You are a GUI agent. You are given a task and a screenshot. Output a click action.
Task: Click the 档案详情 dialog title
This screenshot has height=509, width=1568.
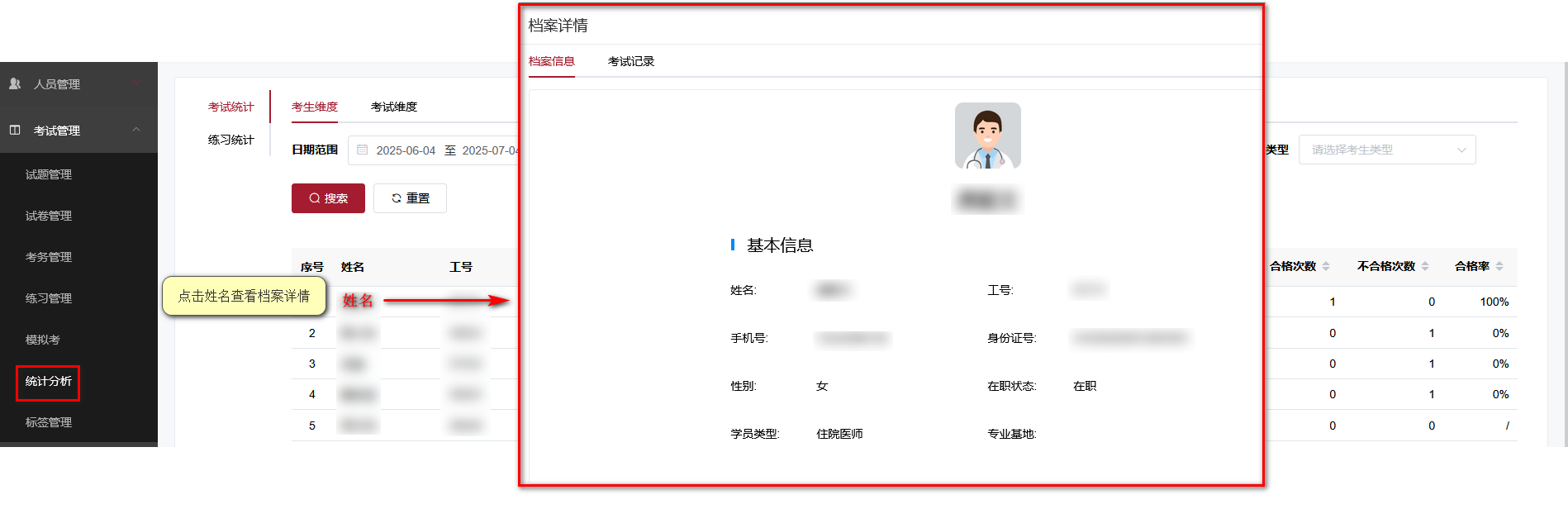click(x=558, y=26)
